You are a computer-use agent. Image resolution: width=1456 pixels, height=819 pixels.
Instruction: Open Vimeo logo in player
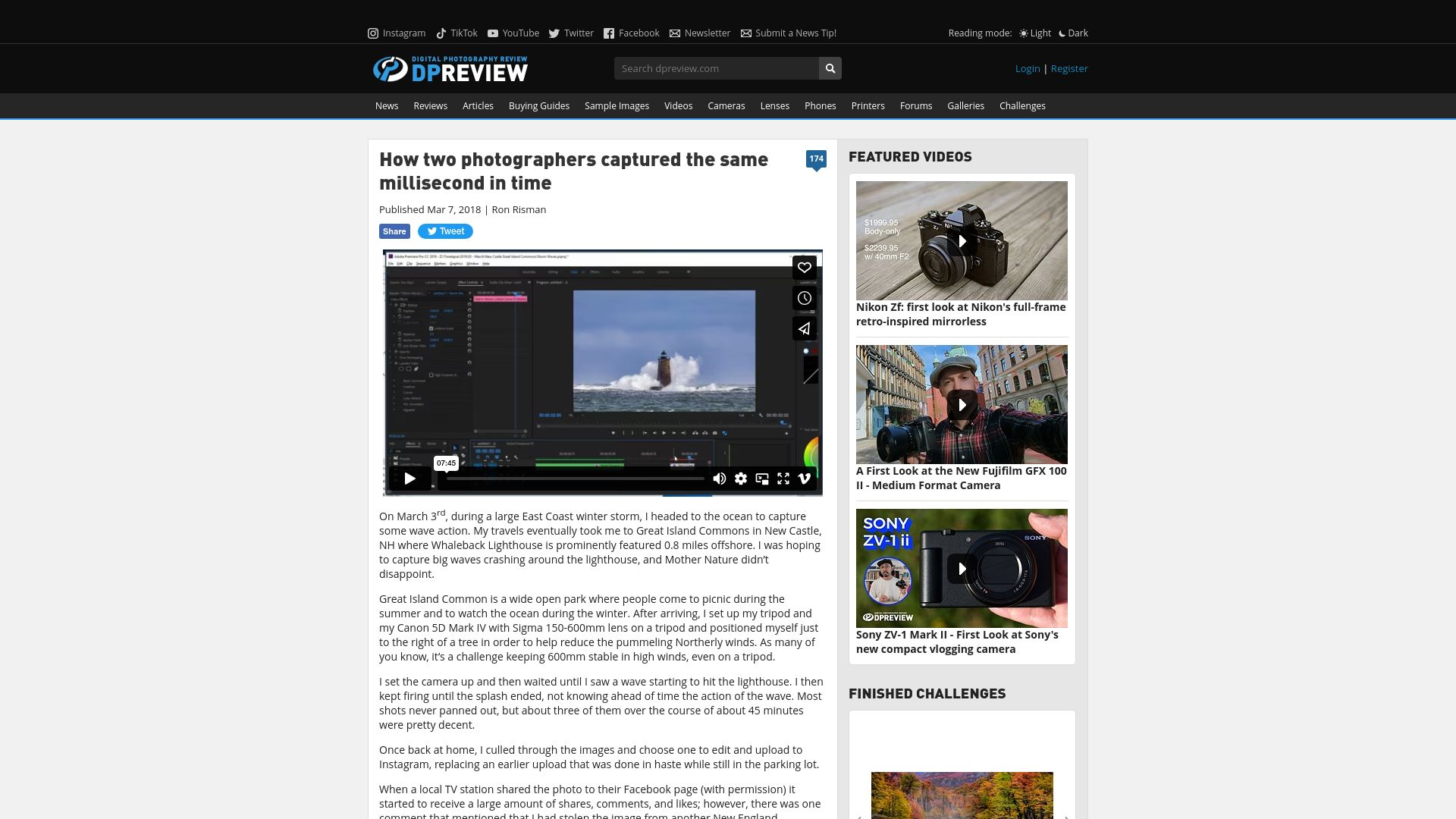coord(805,479)
